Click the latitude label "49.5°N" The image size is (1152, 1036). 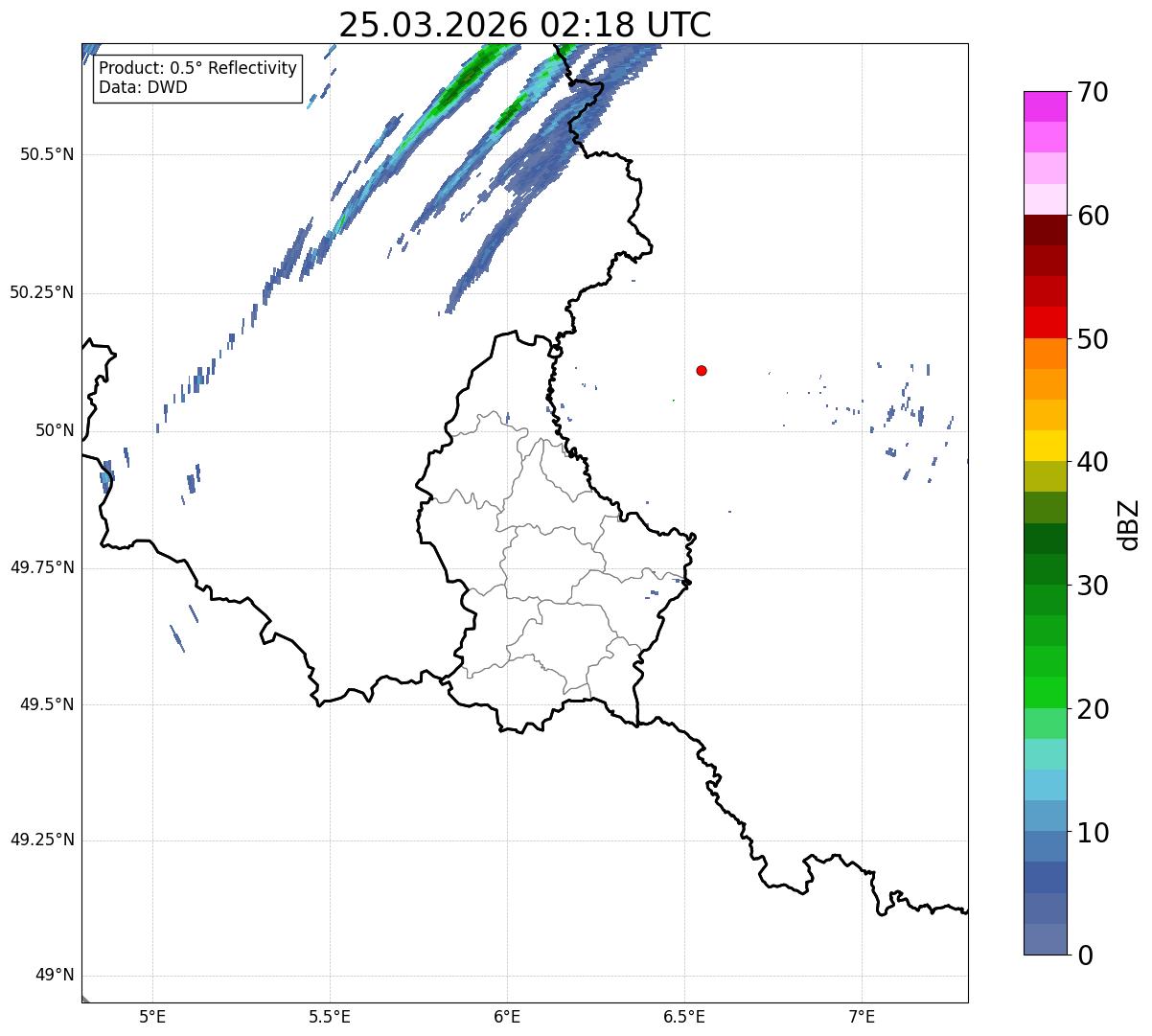click(47, 704)
